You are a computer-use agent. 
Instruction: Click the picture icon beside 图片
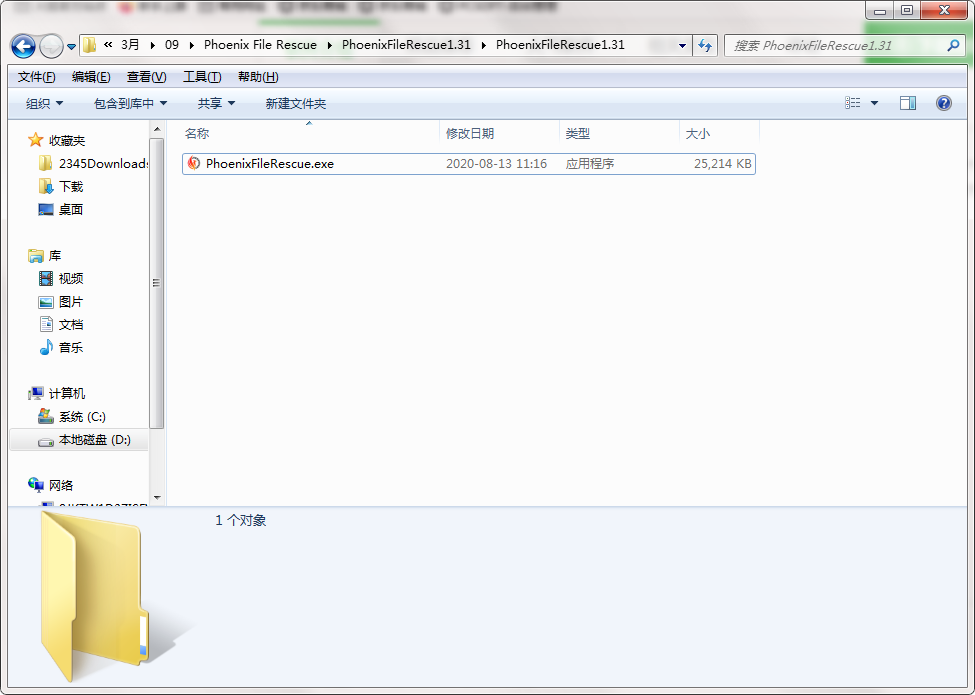tap(45, 302)
